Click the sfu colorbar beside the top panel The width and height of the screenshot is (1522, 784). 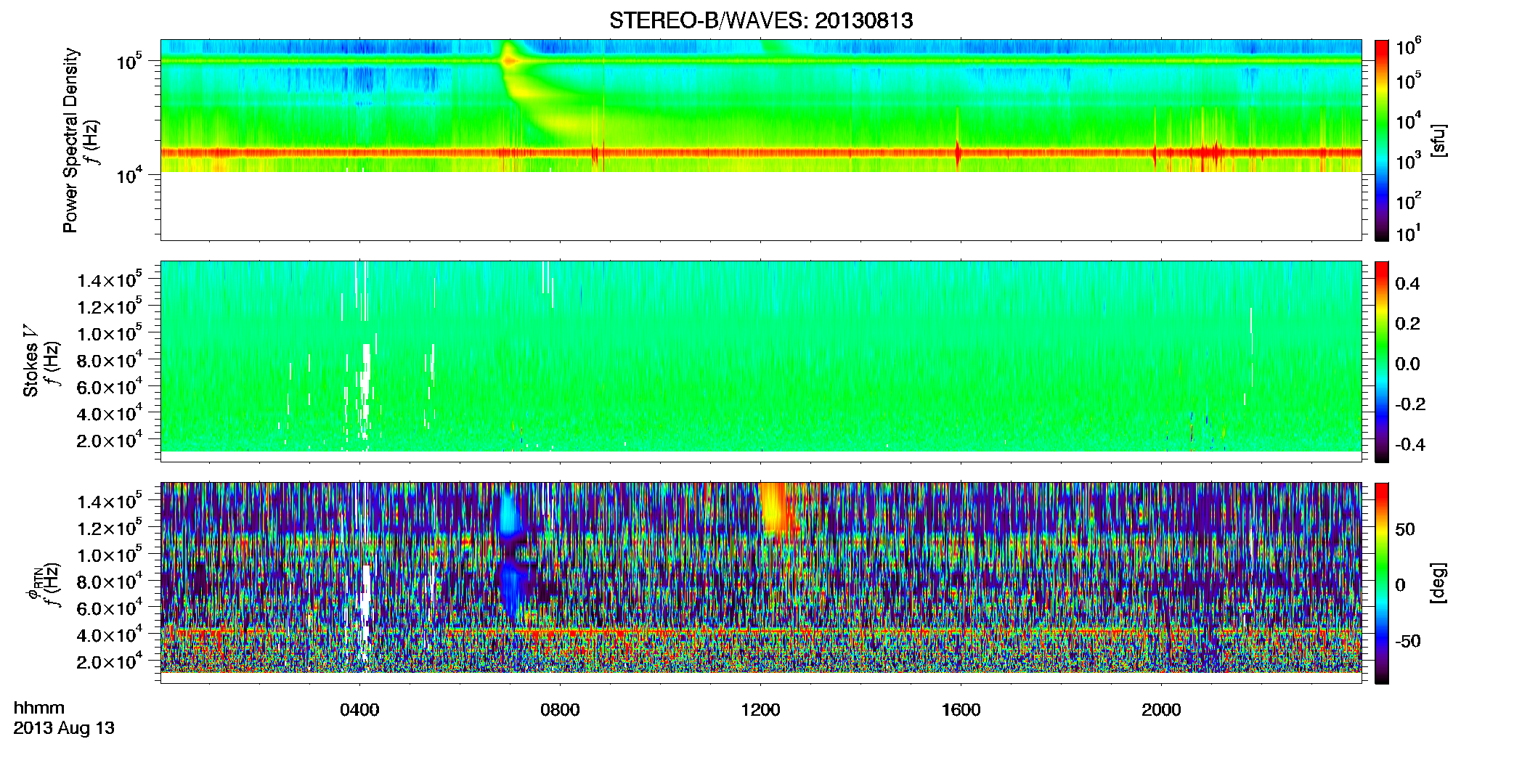coord(1382,140)
